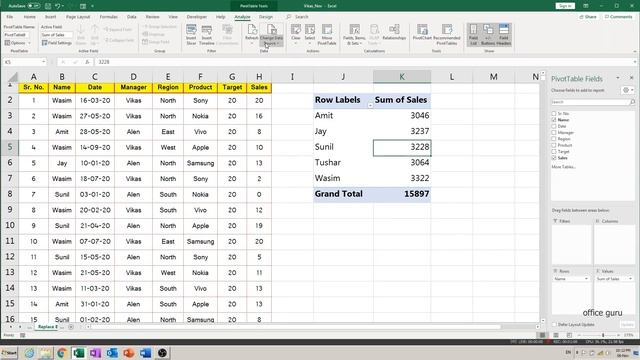
Task: Click the Undo icon in title bar
Action: (58, 6)
